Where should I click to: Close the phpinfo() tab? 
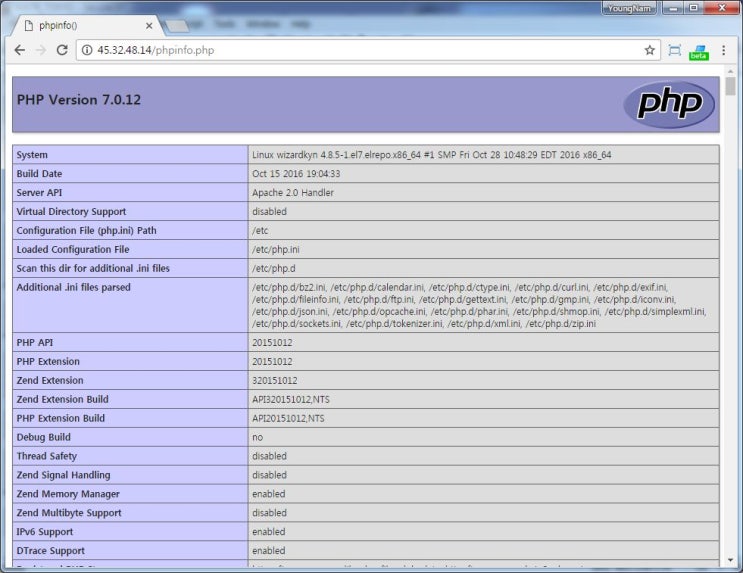pos(149,26)
